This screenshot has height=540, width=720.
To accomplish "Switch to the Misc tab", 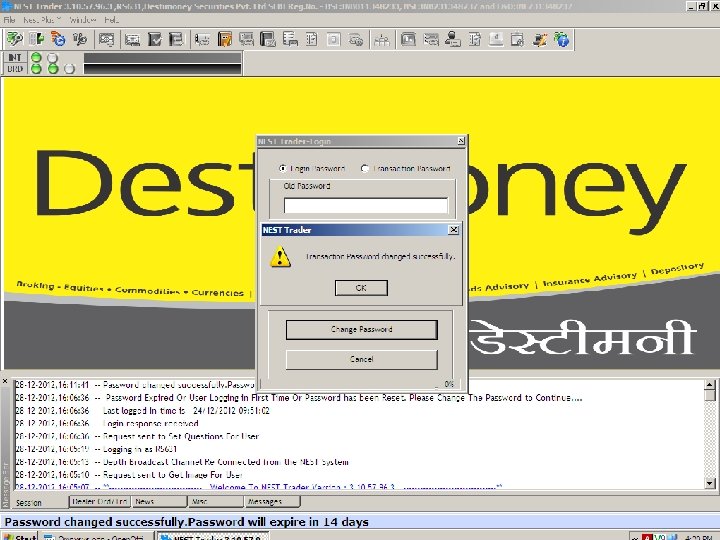I will [x=215, y=501].
